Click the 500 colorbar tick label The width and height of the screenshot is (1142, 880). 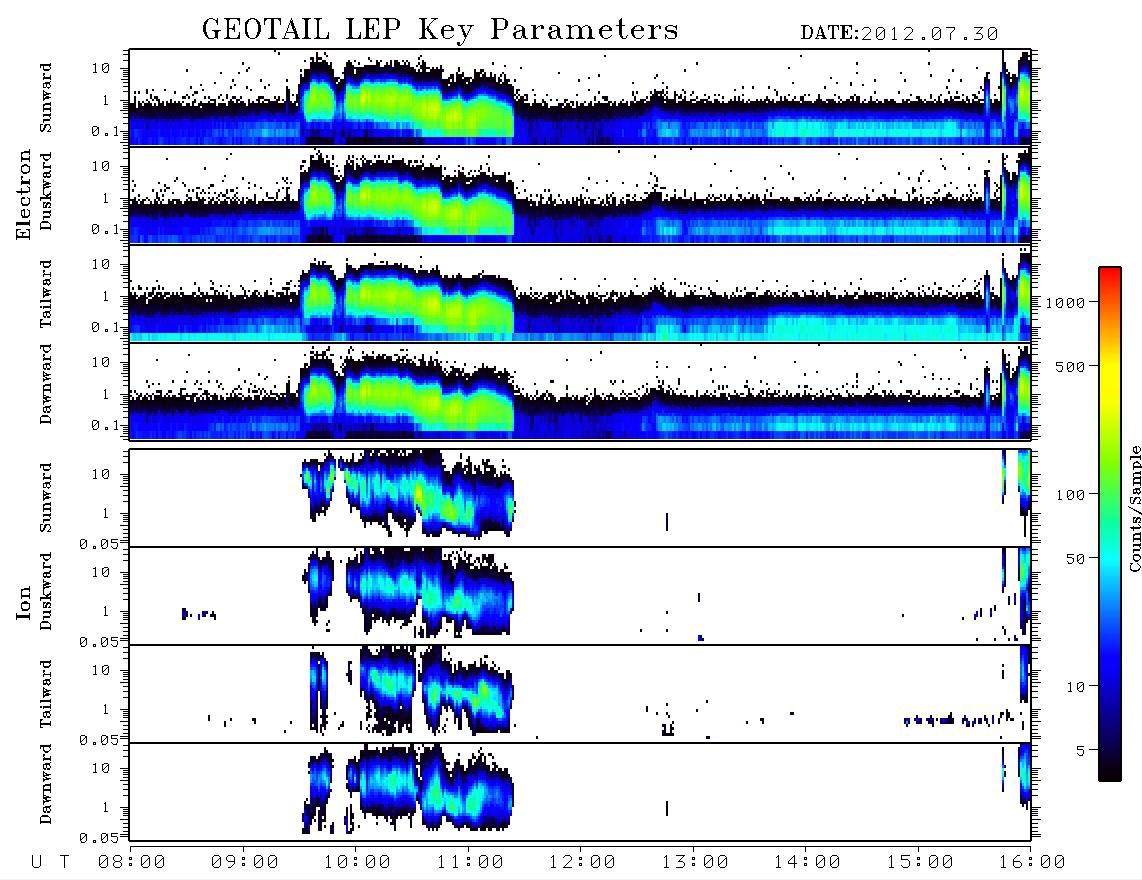pos(1070,366)
